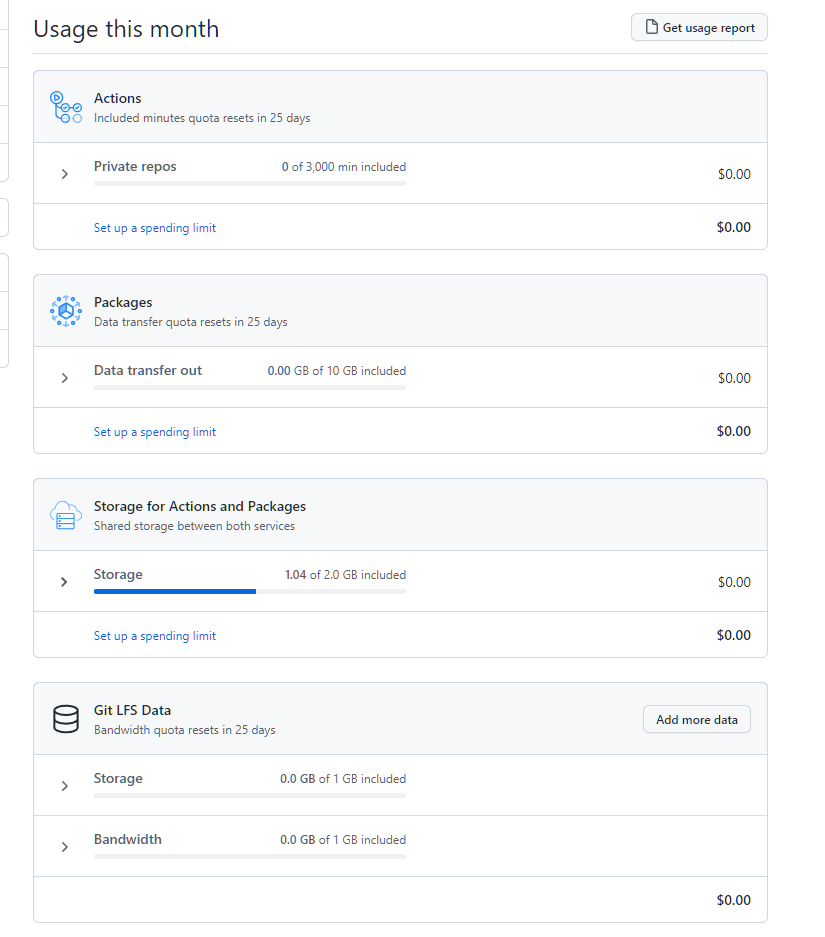Expand the Git LFS Bandwidth row
The height and width of the screenshot is (937, 825).
[64, 846]
